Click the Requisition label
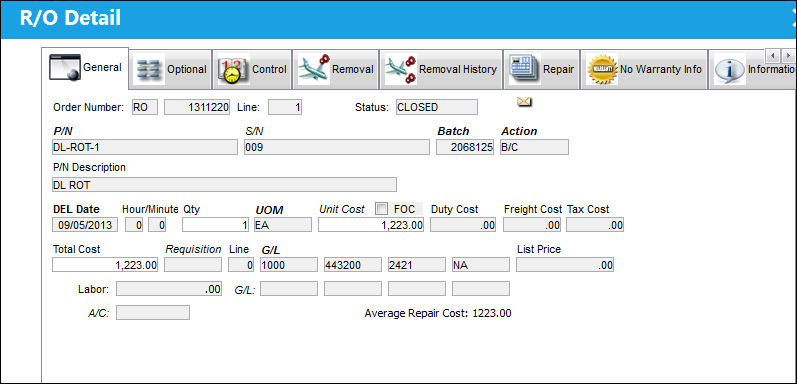 [x=193, y=249]
